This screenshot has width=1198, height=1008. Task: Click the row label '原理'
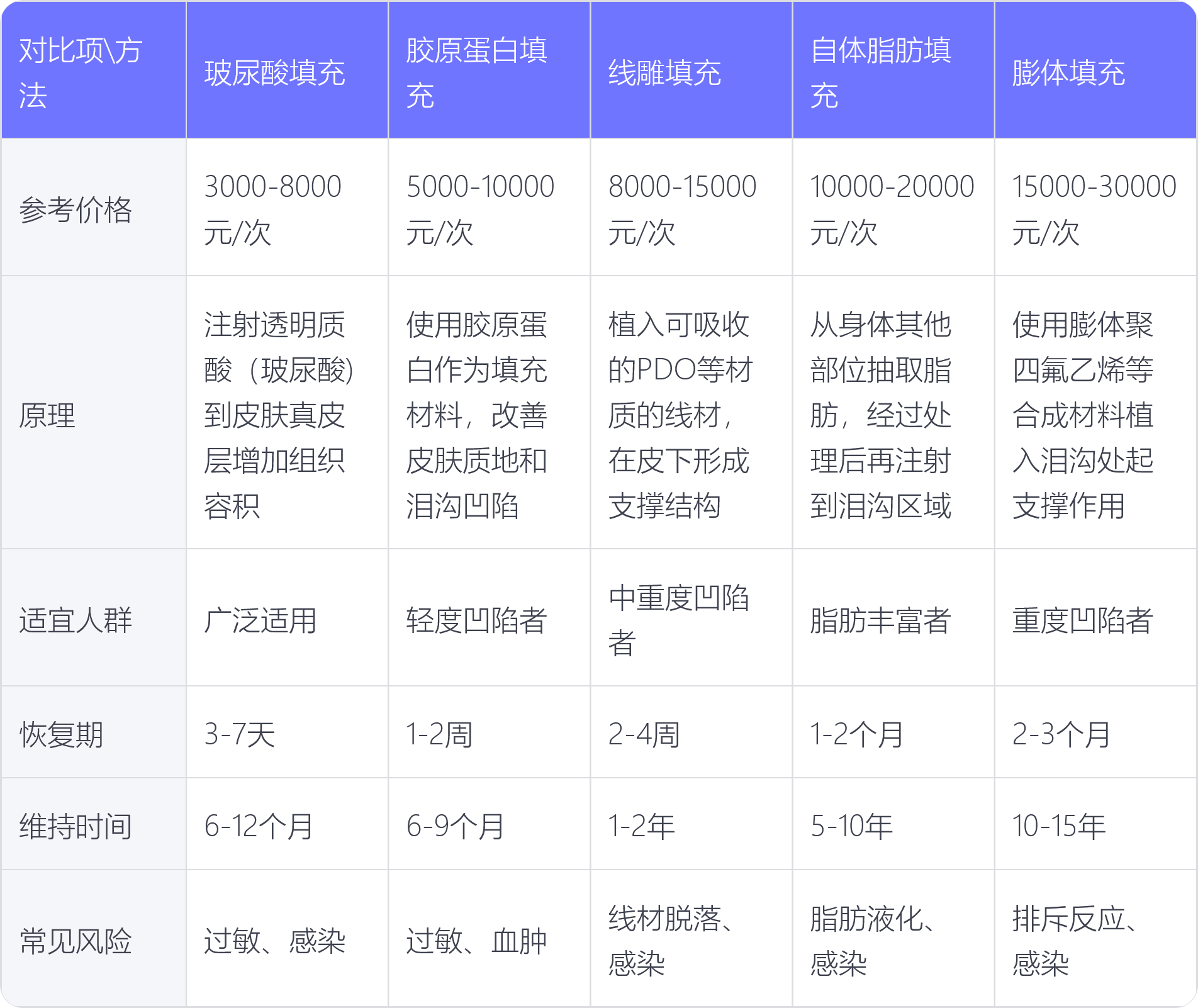94,412
